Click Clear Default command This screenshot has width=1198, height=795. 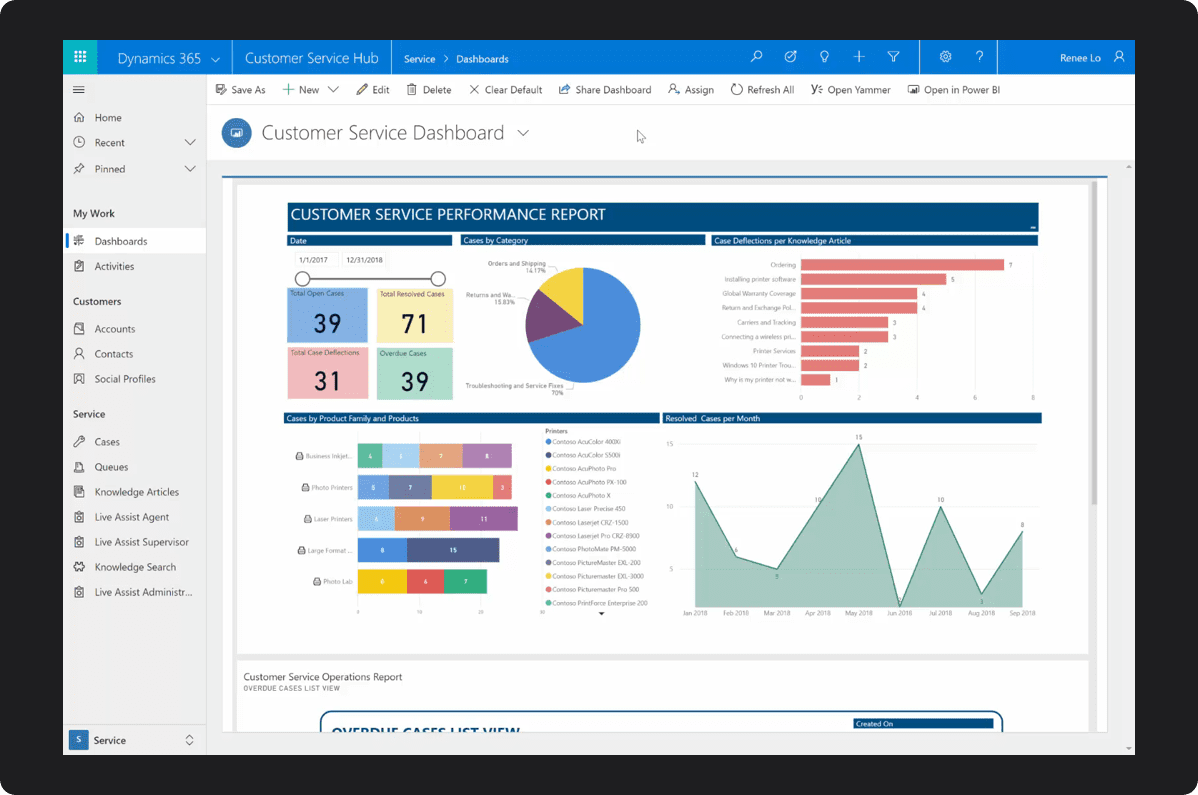tap(506, 90)
